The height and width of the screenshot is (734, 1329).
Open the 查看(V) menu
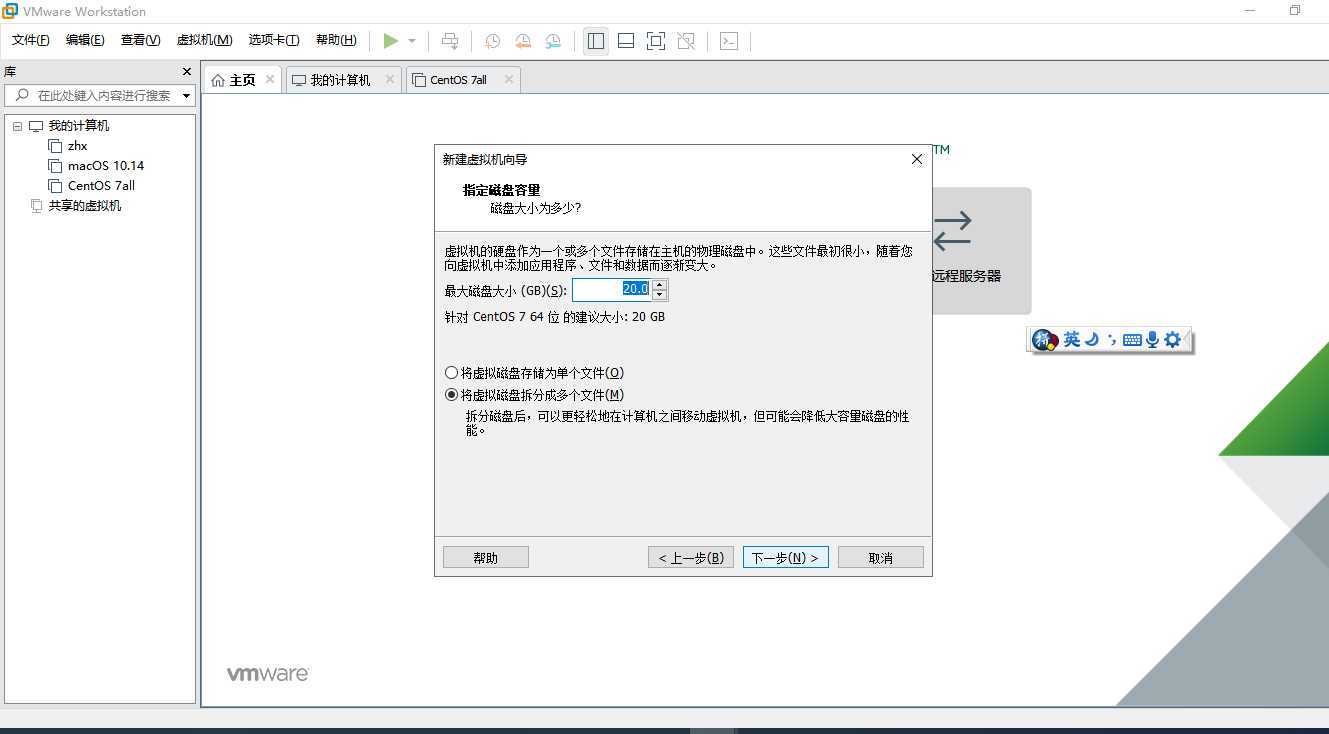(140, 40)
